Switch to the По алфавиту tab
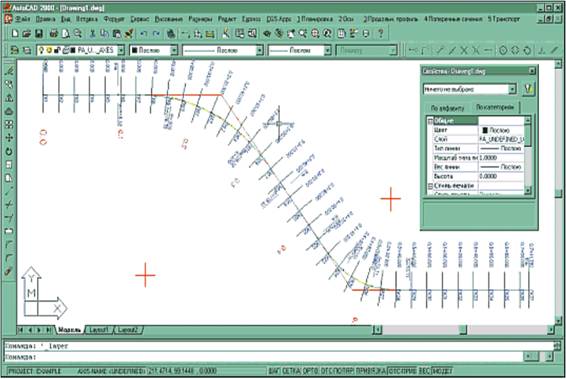This screenshot has height=379, width=566. [448, 108]
